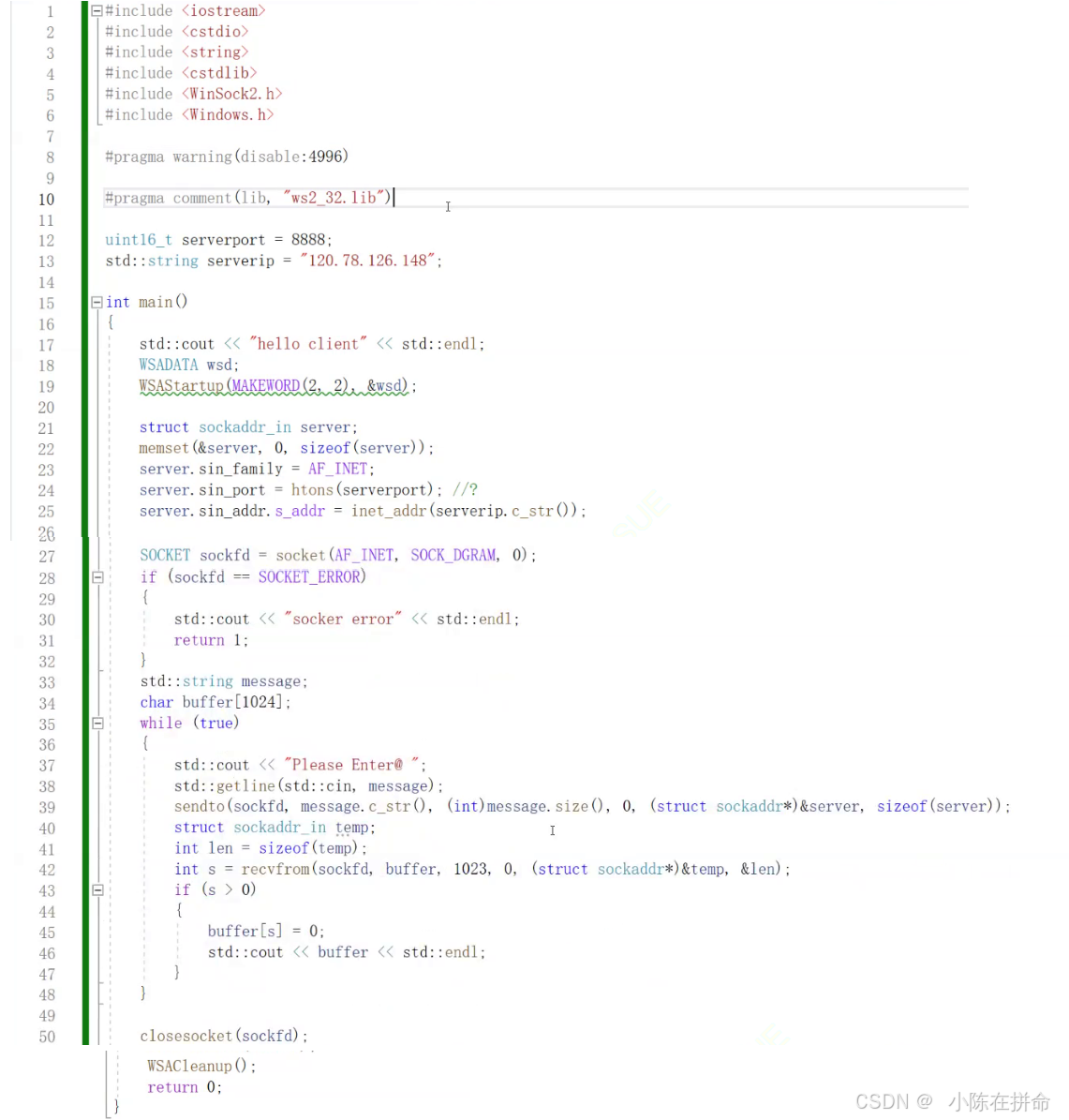Click the htons function call
1069x1120 pixels.
pyautogui.click(x=312, y=490)
